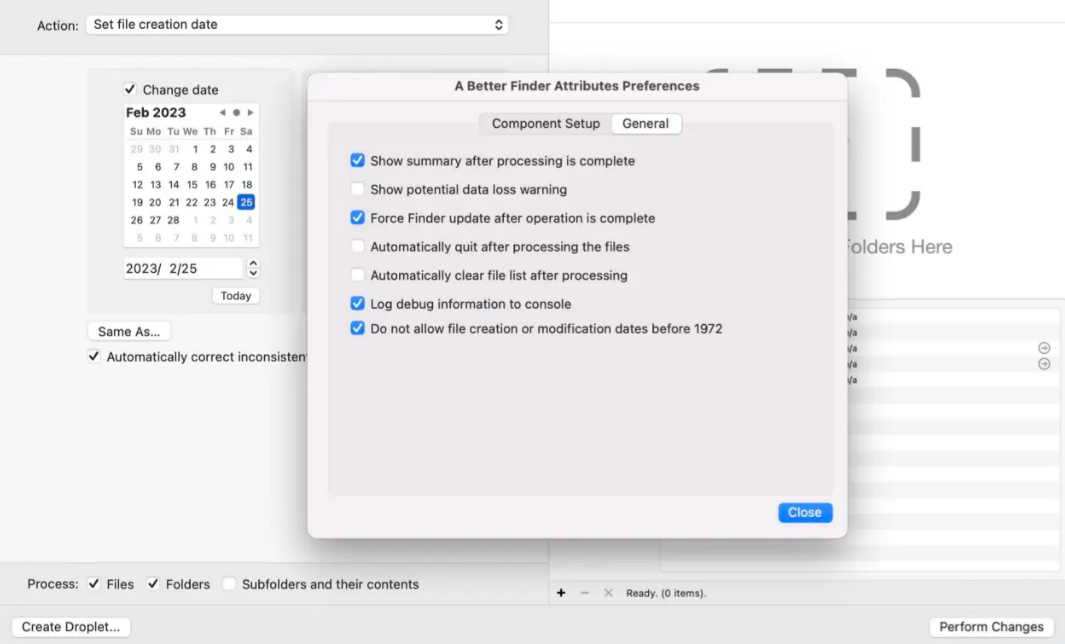Check Automatically clear file list after processing
This screenshot has width=1065, height=644.
point(357,275)
